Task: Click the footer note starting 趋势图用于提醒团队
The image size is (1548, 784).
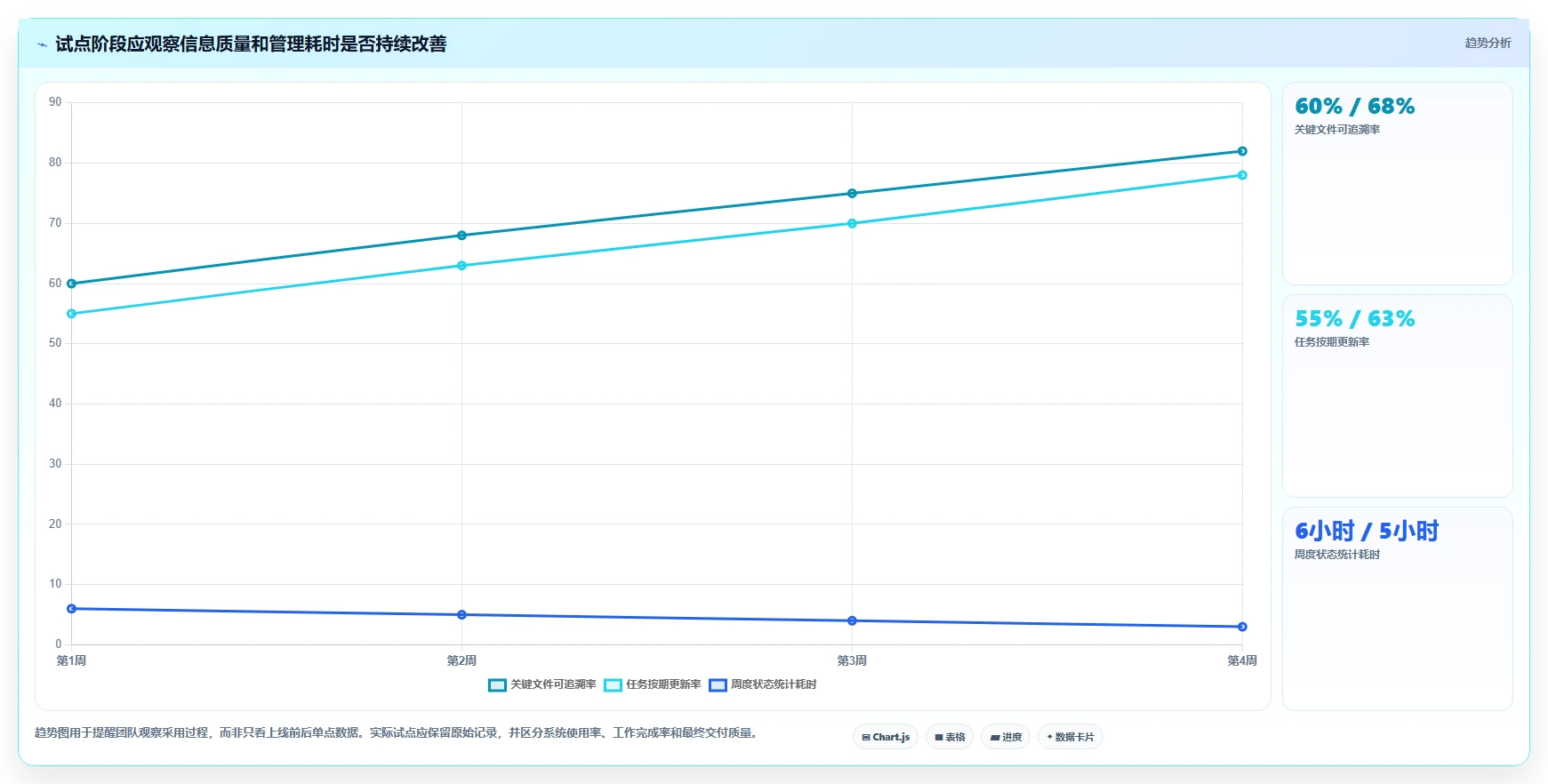Action: click(397, 733)
